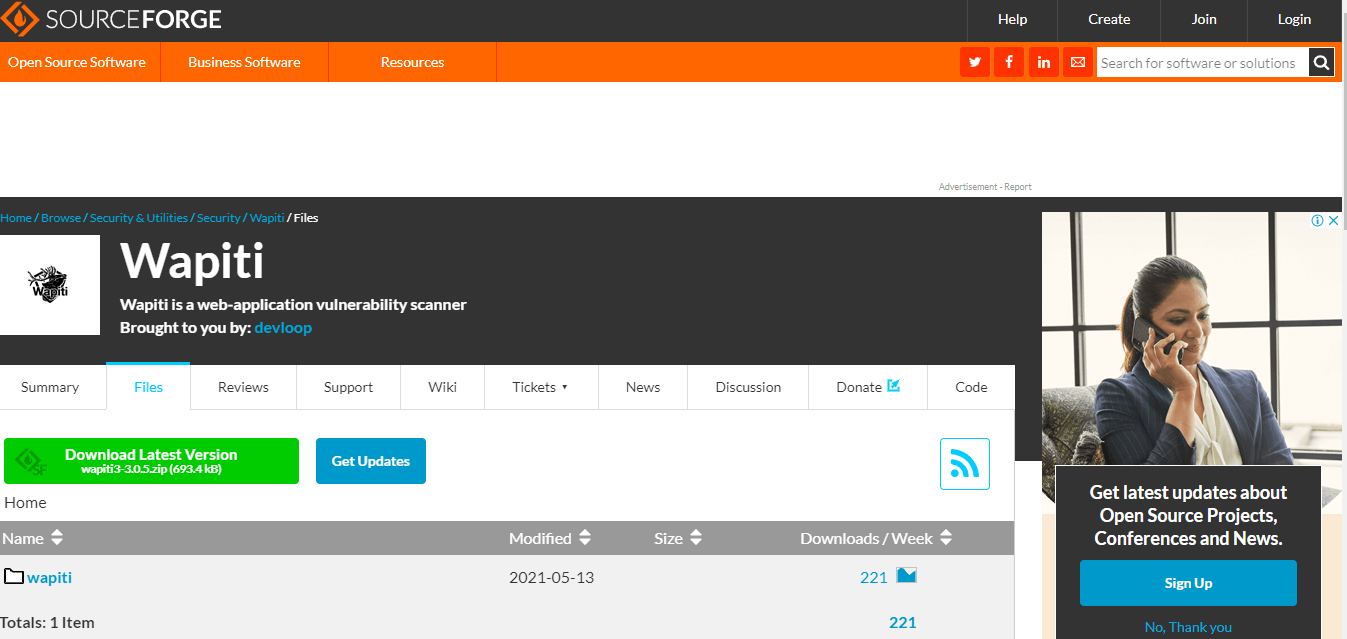Click the 221 downloads link in wapiti row
The width and height of the screenshot is (1347, 639).
pyautogui.click(x=873, y=577)
